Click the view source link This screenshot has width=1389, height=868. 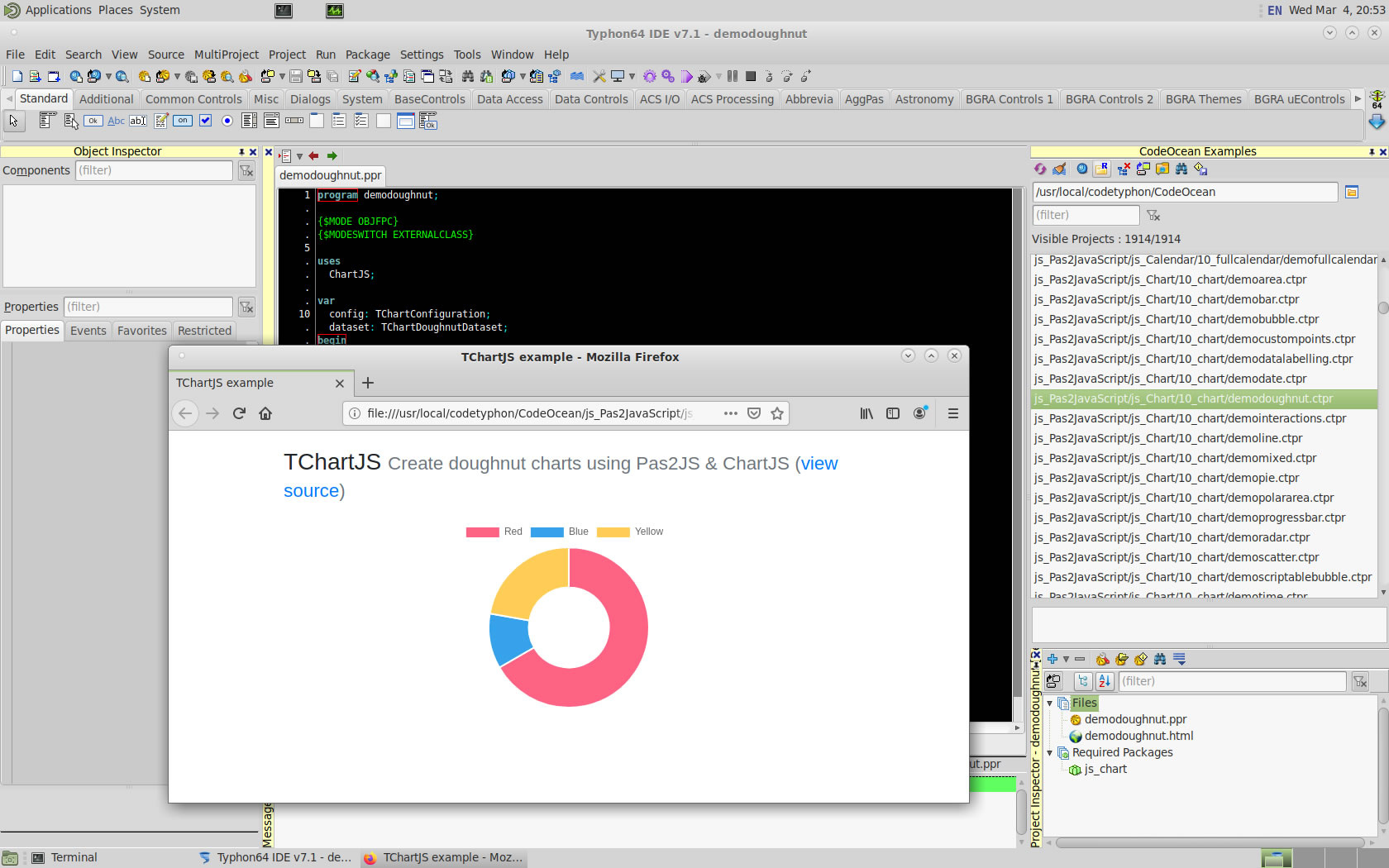[819, 464]
